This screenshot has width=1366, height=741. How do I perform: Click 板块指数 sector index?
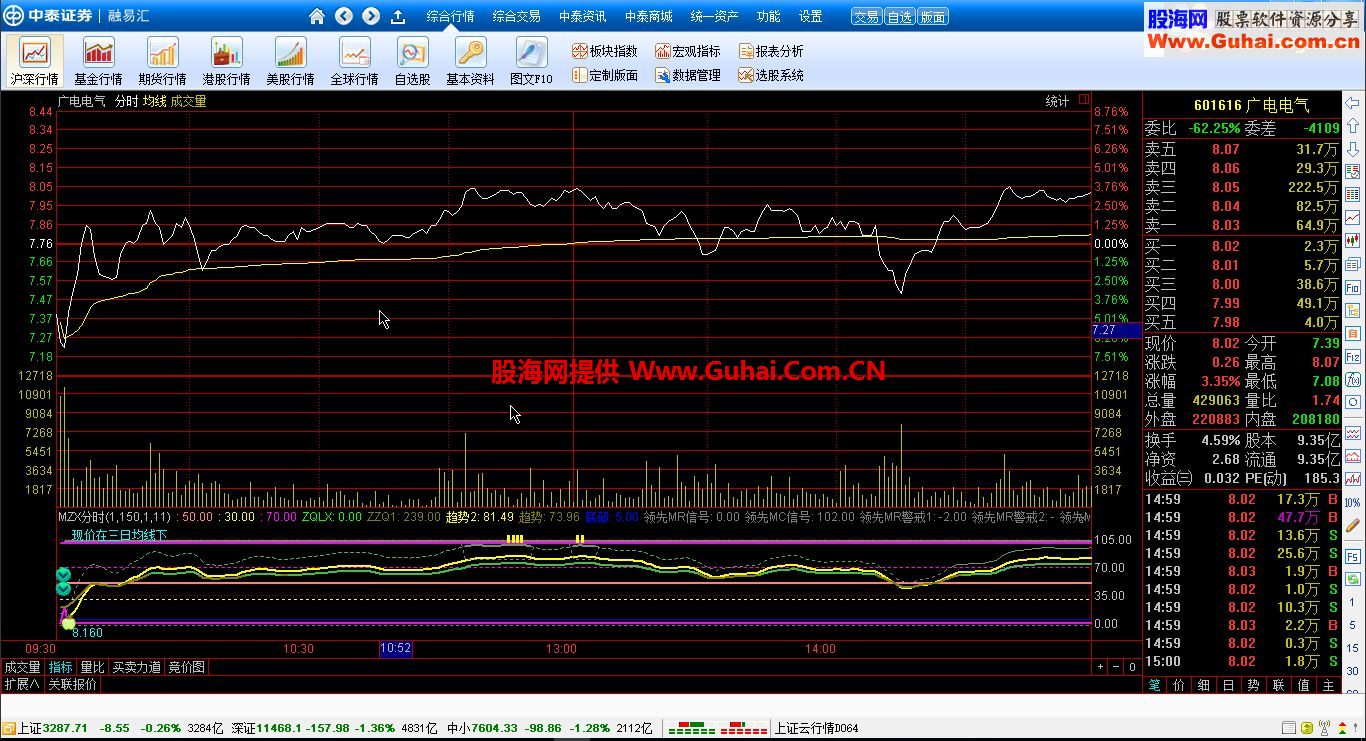605,51
